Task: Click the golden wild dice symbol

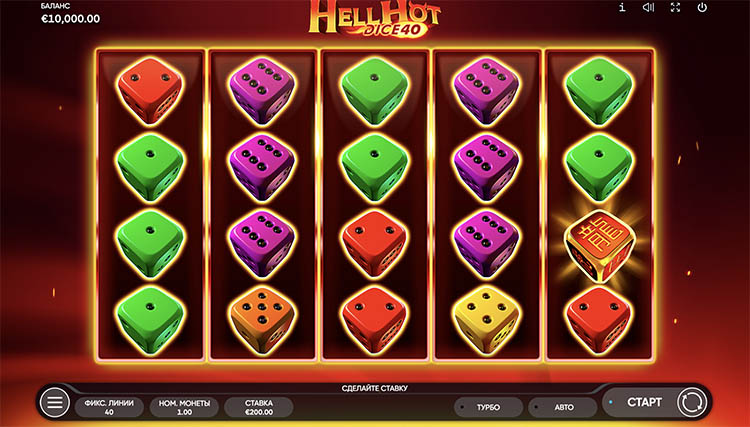Action: [x=599, y=246]
